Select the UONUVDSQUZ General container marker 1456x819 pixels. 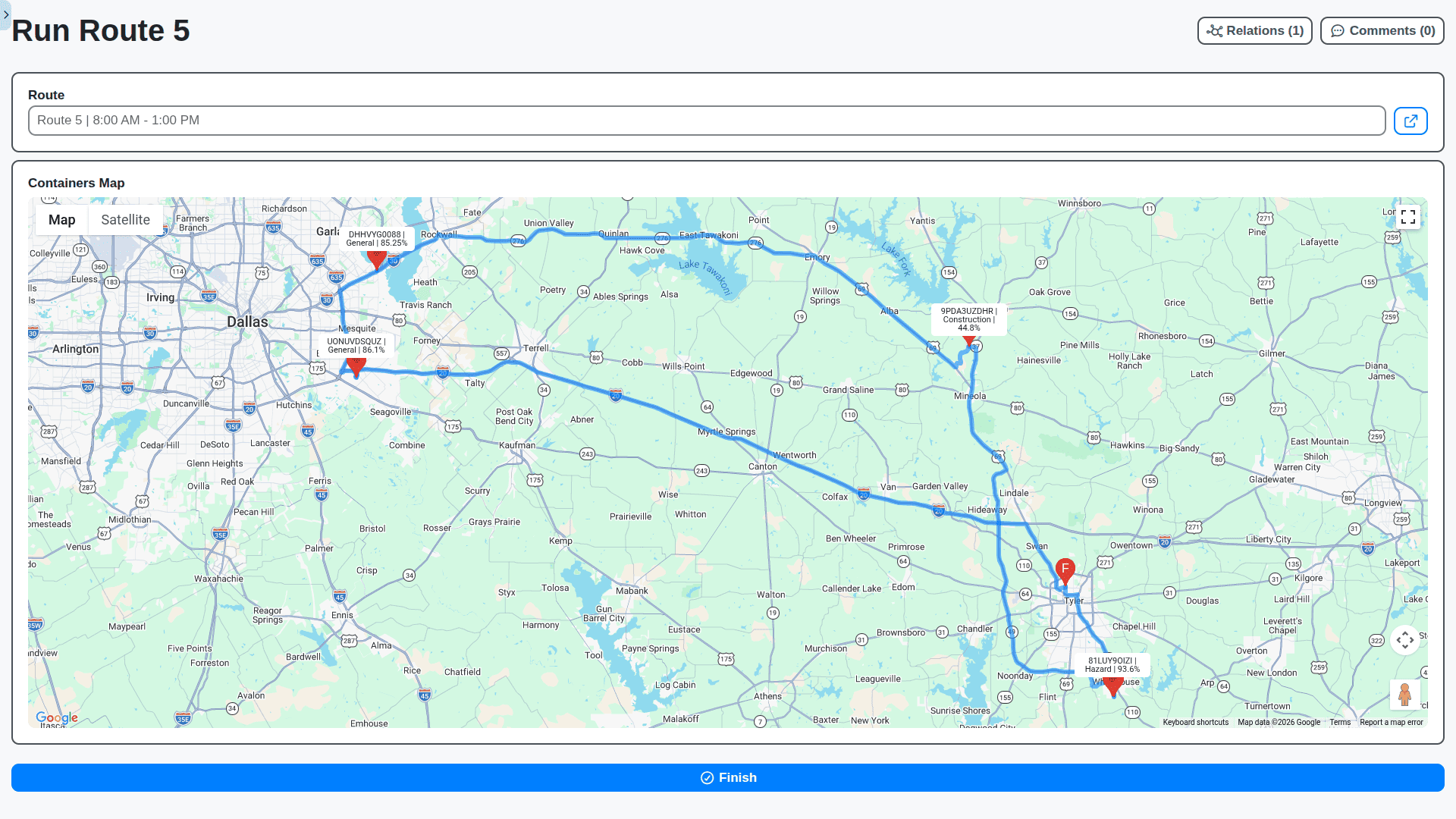point(356,366)
